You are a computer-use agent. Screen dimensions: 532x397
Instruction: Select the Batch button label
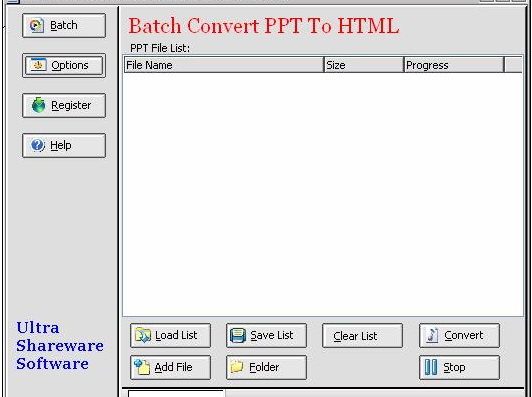tap(64, 25)
